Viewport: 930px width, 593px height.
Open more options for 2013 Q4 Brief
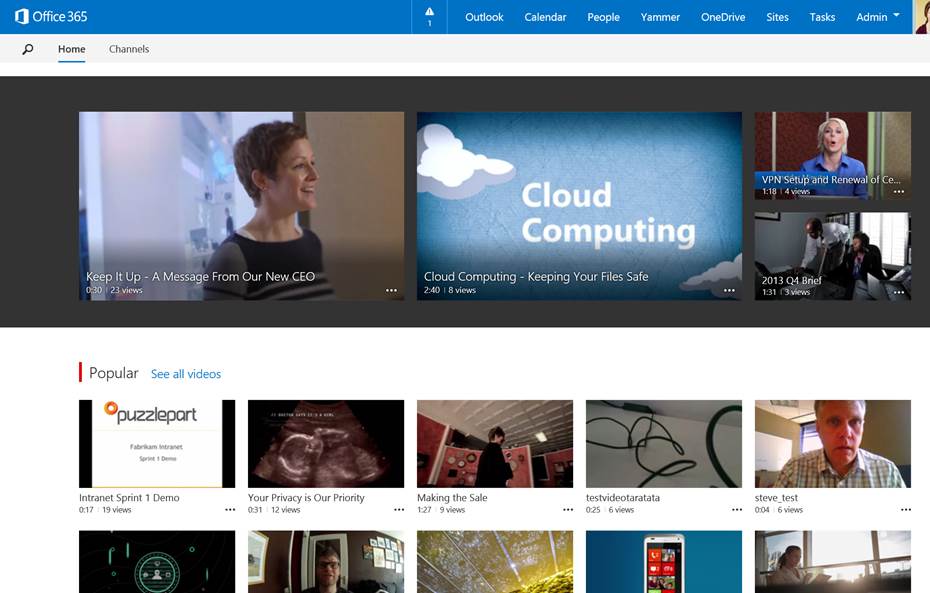(899, 292)
